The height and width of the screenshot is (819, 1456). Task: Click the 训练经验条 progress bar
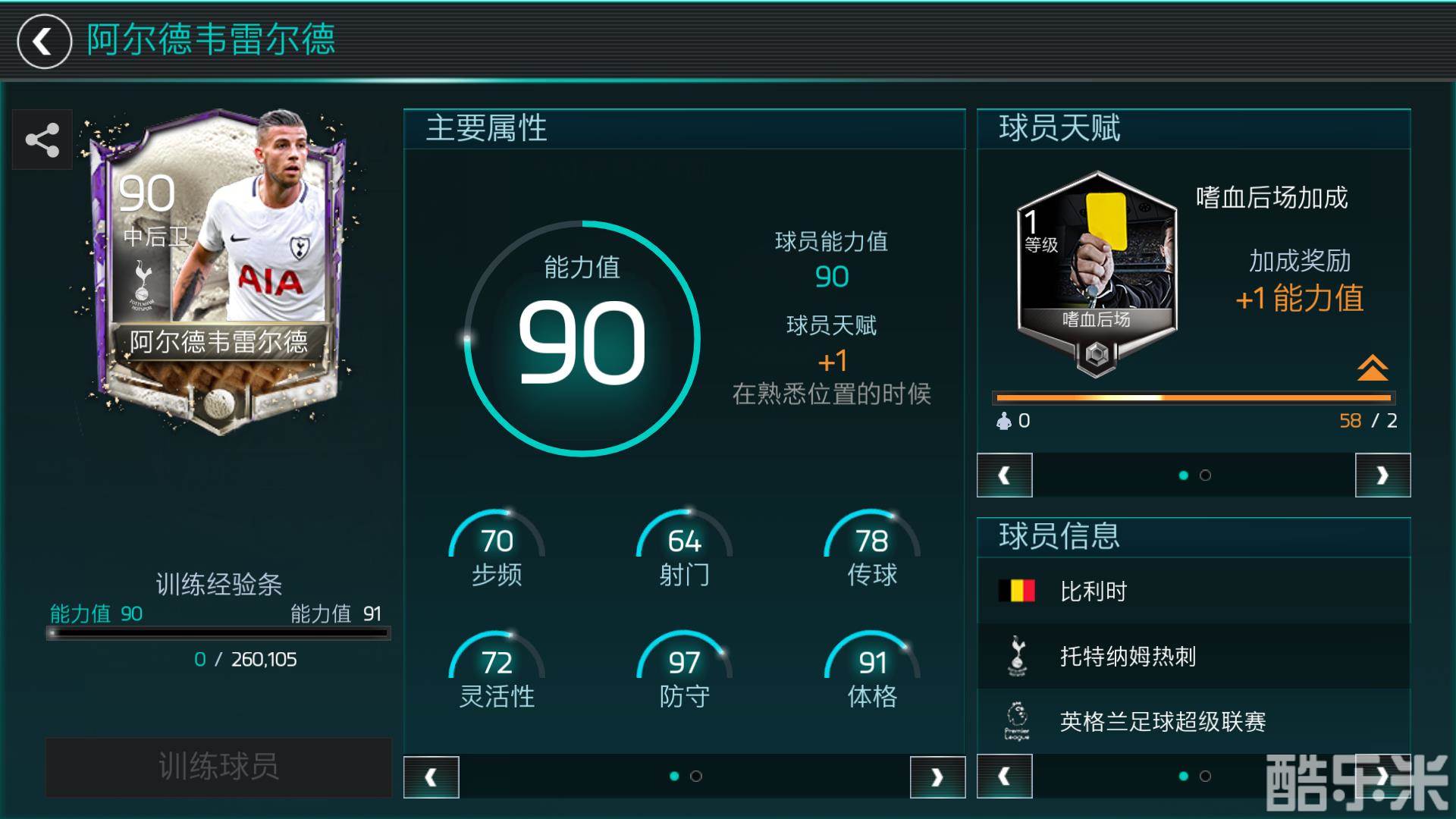(x=218, y=632)
